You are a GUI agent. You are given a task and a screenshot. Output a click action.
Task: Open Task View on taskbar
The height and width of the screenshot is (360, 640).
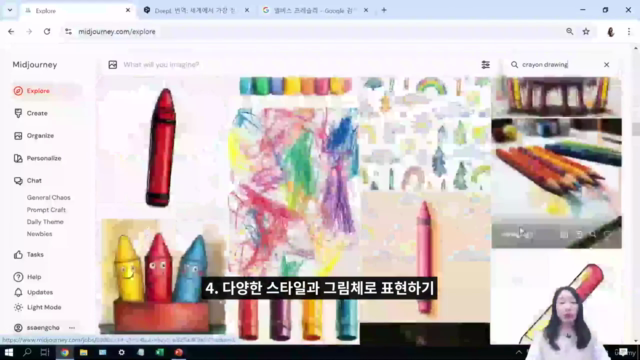pos(45,352)
